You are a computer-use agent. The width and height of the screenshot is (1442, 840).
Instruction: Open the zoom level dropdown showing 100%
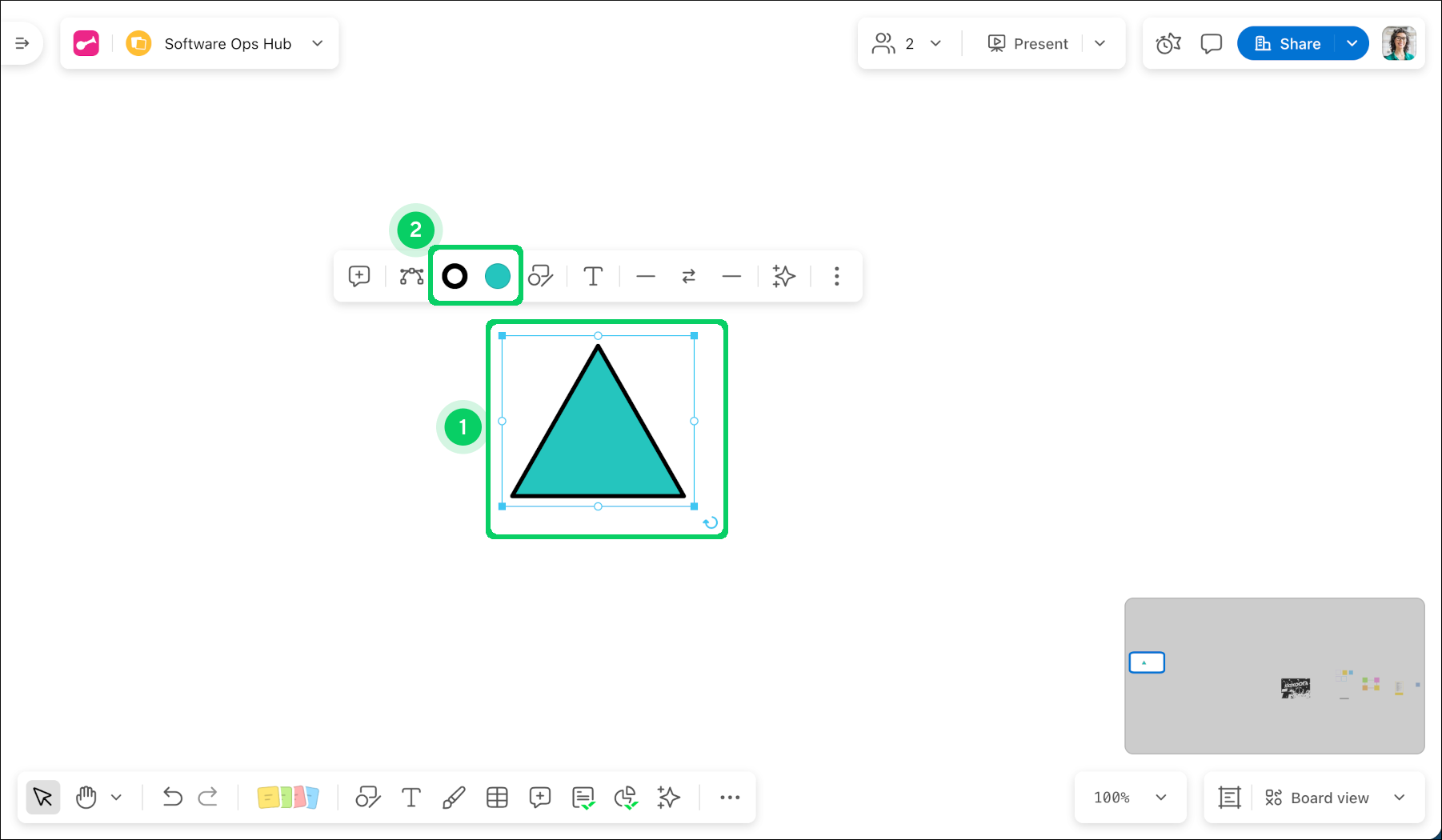pyautogui.click(x=1129, y=797)
